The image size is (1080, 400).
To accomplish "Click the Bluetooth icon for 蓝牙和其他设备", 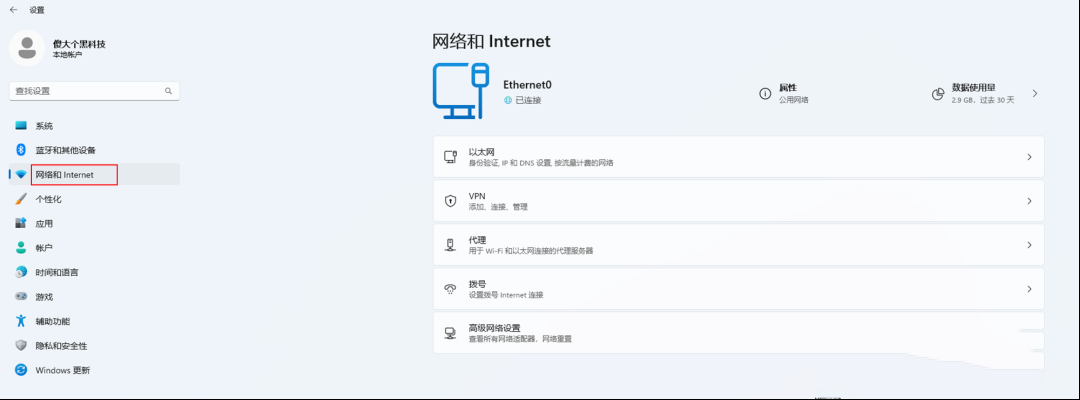I will pos(21,150).
